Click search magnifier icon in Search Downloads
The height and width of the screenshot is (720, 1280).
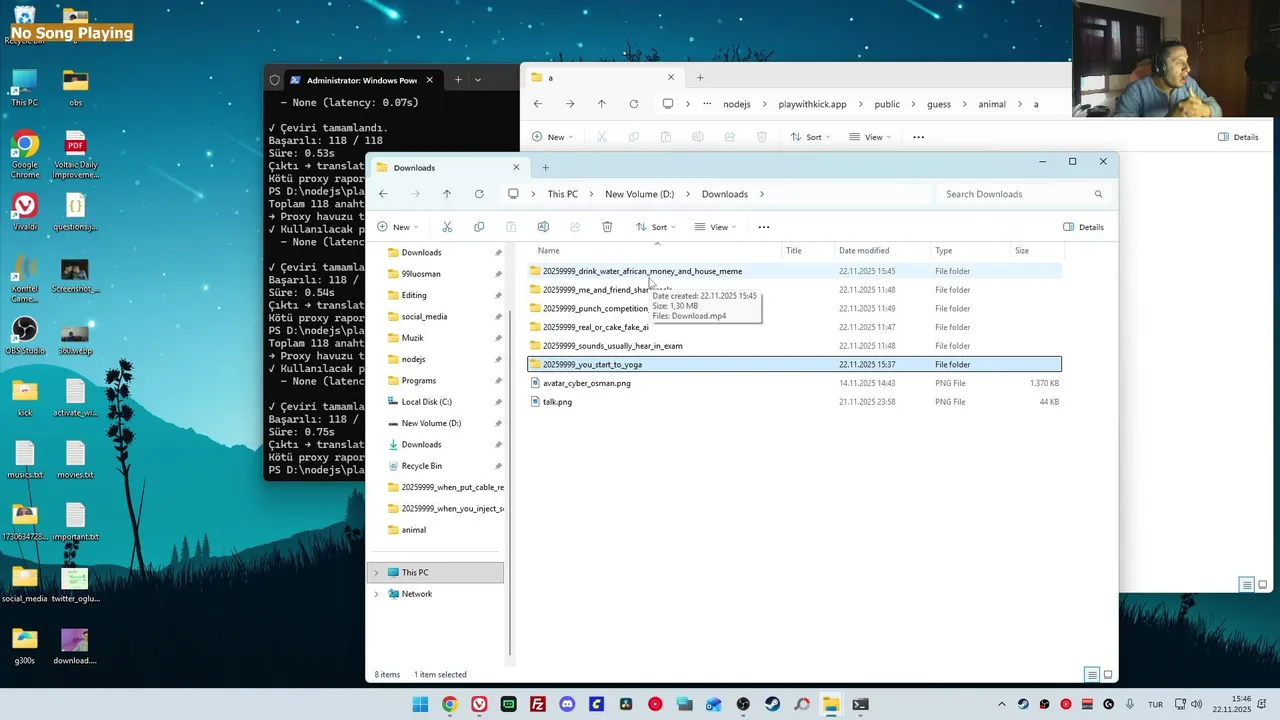1098,194
